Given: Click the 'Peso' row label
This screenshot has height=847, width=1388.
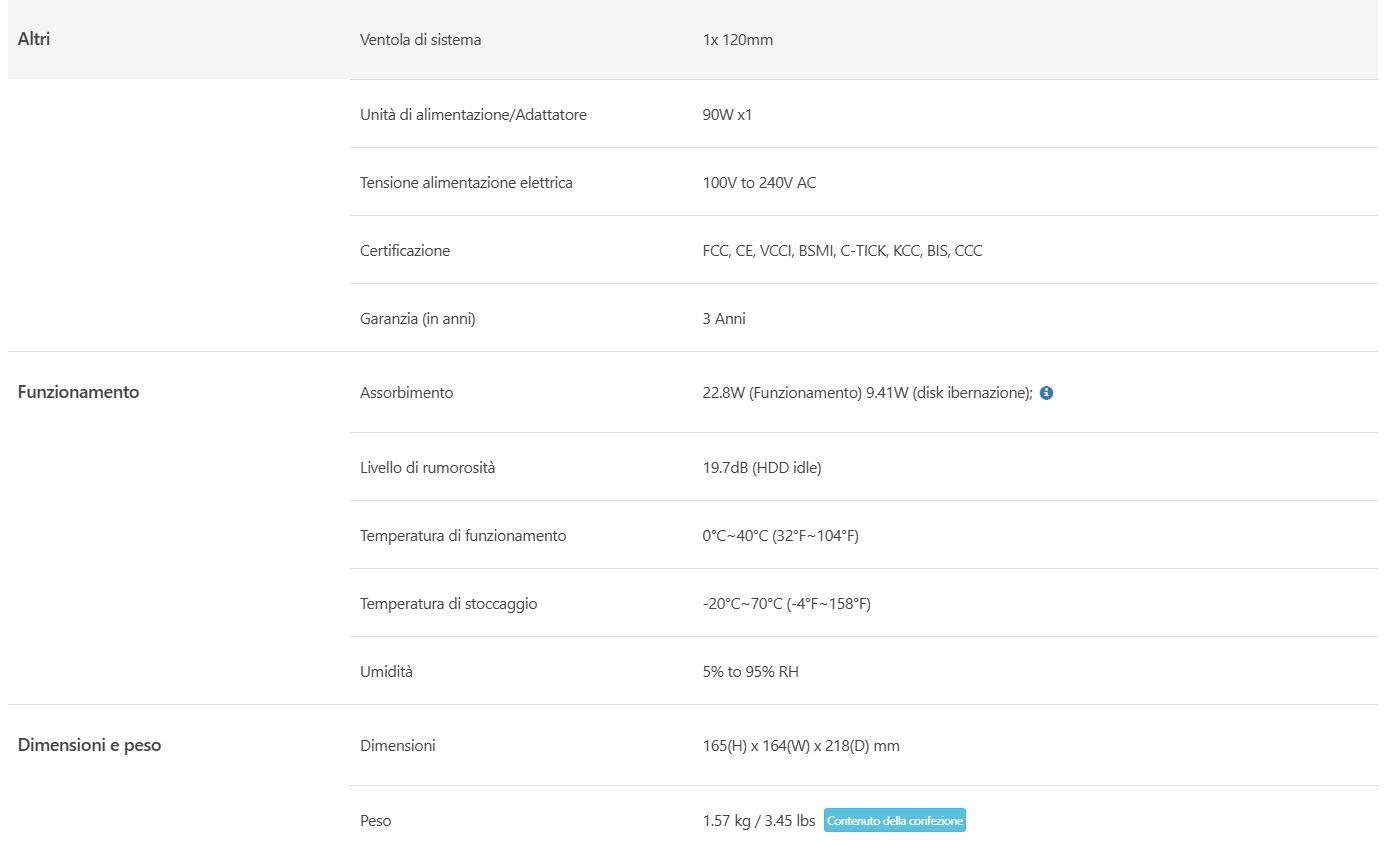Looking at the screenshot, I should (375, 821).
